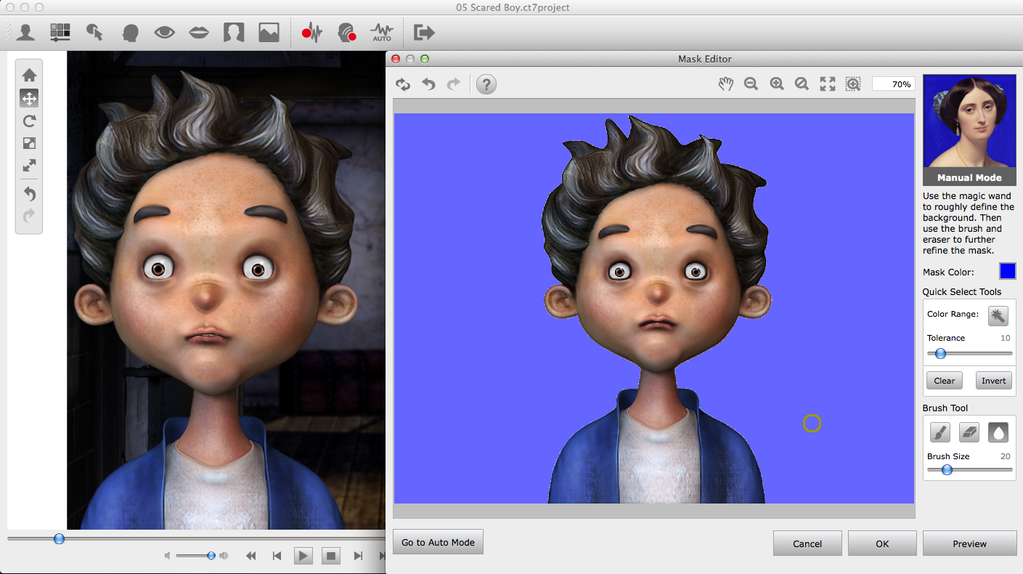
Task: Click the Brush Size value 20
Action: (x=1005, y=456)
